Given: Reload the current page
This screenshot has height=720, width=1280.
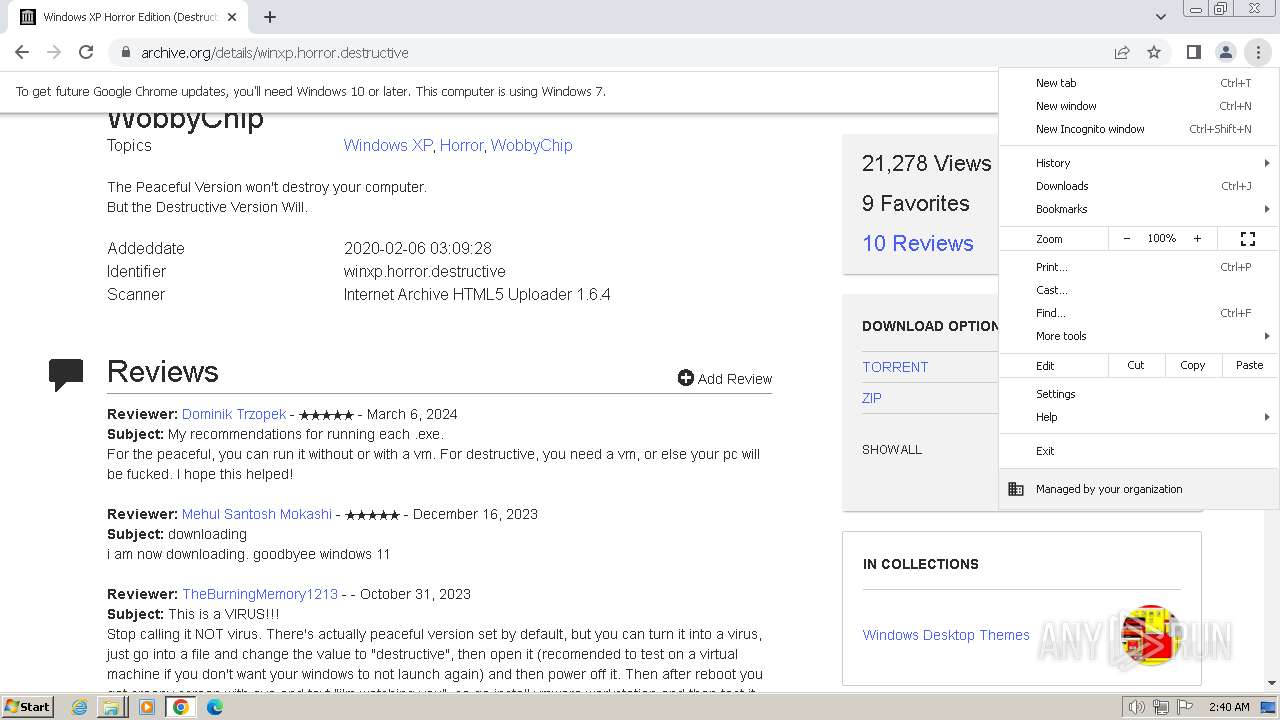Looking at the screenshot, I should (x=86, y=52).
